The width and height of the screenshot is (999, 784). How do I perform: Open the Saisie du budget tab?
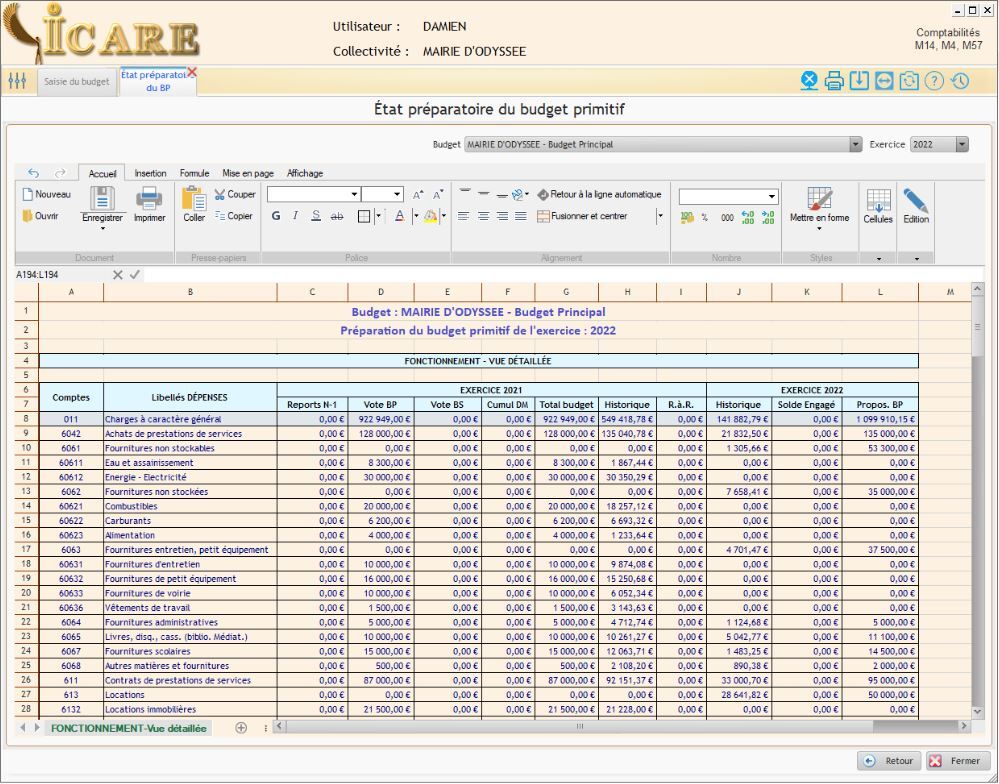[76, 82]
